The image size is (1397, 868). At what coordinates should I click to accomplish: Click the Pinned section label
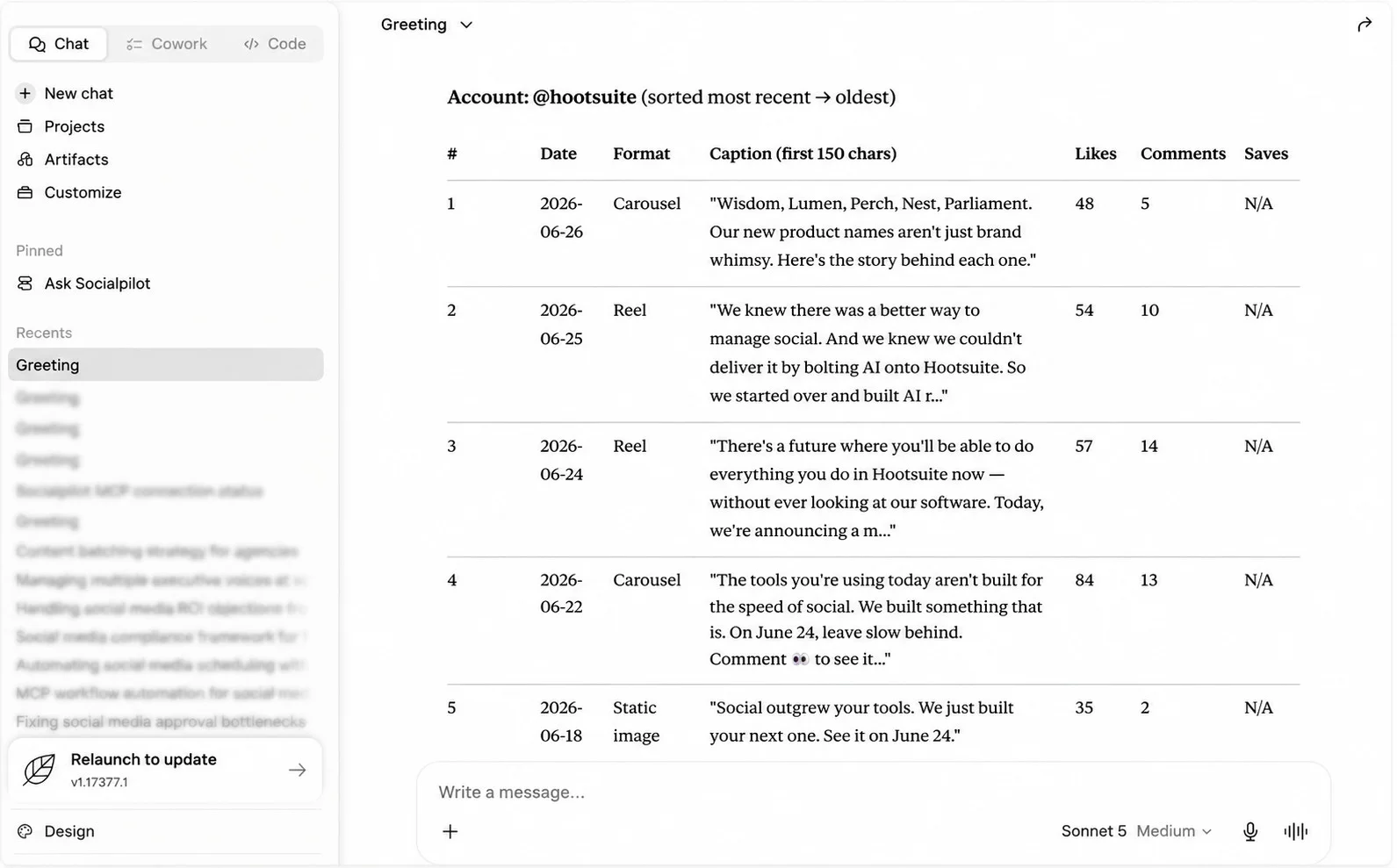tap(40, 251)
